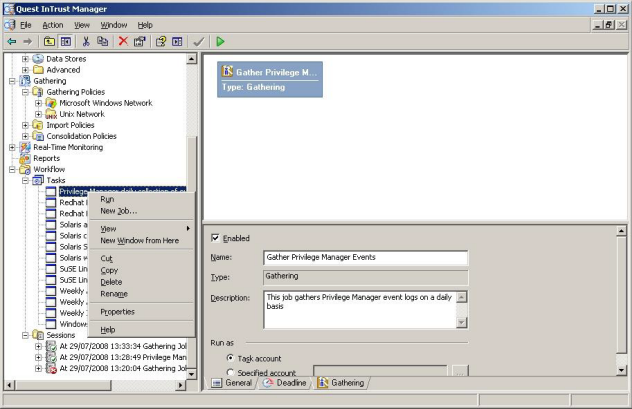
Task: Click the Advanced folder icon
Action: click(x=38, y=70)
